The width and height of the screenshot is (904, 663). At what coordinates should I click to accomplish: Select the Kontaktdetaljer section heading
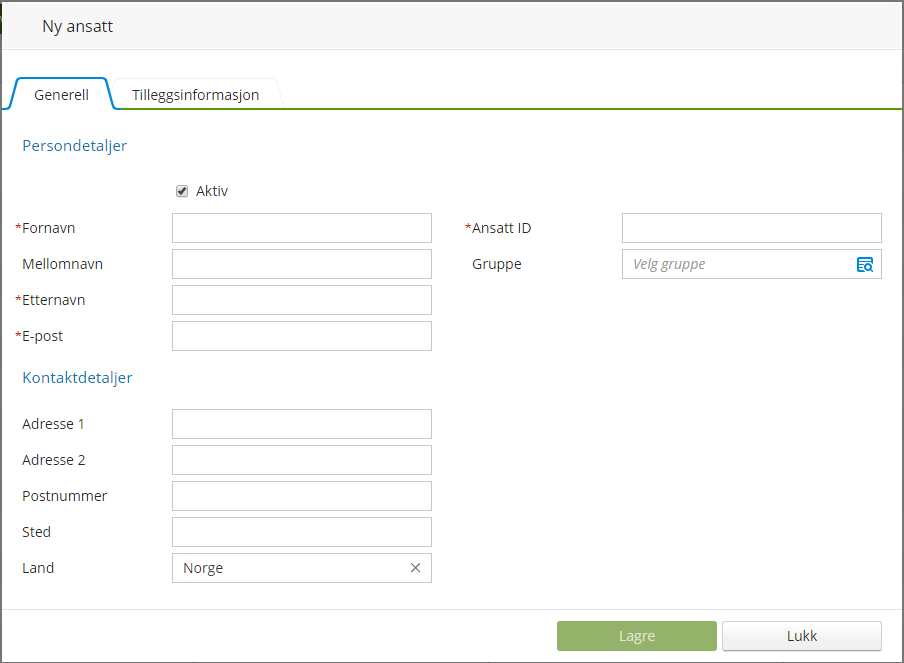(x=77, y=378)
